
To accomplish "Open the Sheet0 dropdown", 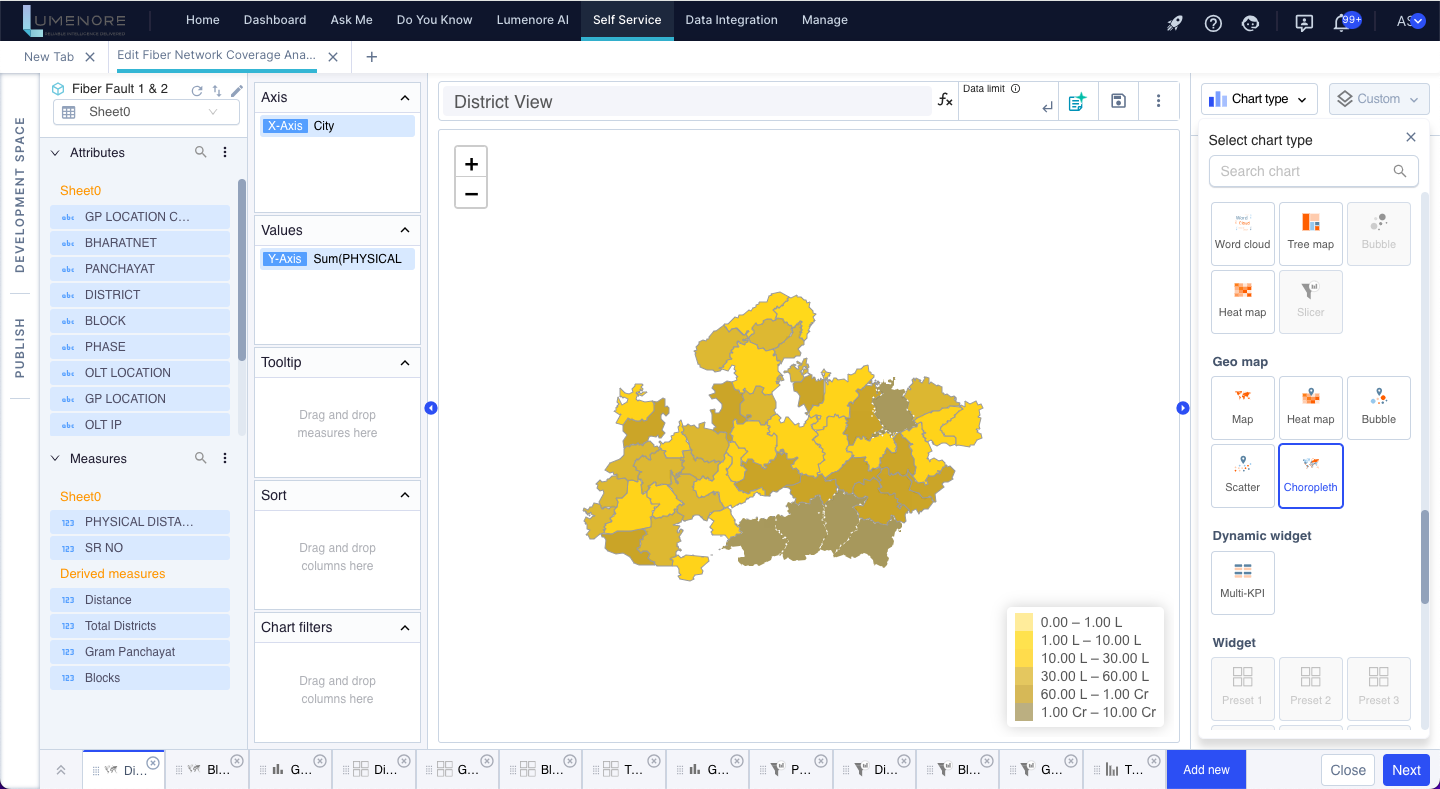I will pyautogui.click(x=146, y=112).
